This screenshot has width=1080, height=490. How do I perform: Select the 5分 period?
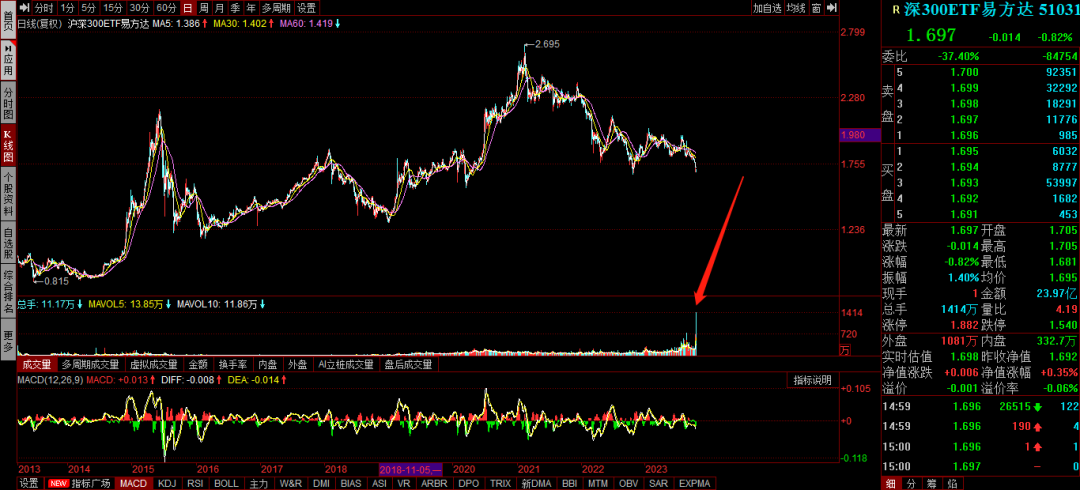(88, 8)
